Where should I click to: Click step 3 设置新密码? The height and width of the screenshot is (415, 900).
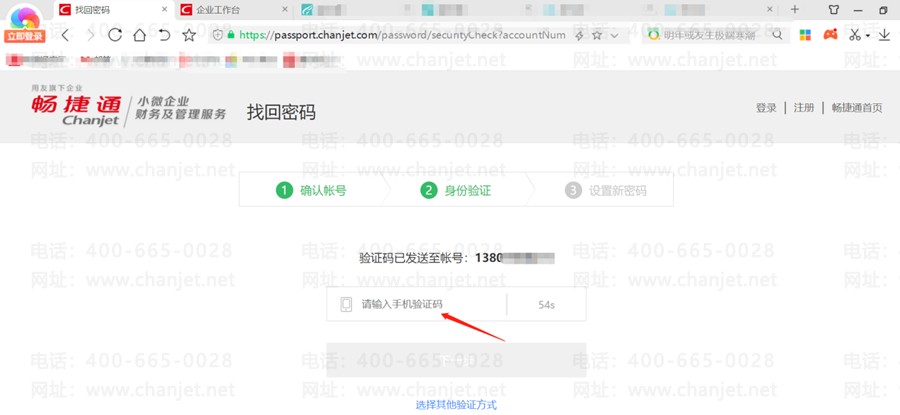coord(606,191)
